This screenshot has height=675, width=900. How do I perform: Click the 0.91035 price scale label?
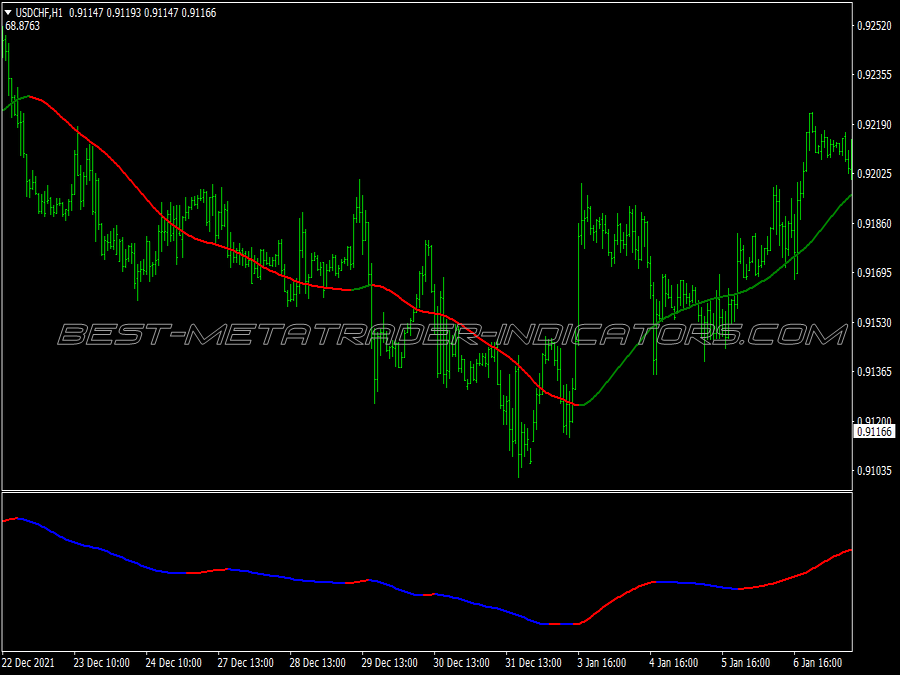pos(875,471)
